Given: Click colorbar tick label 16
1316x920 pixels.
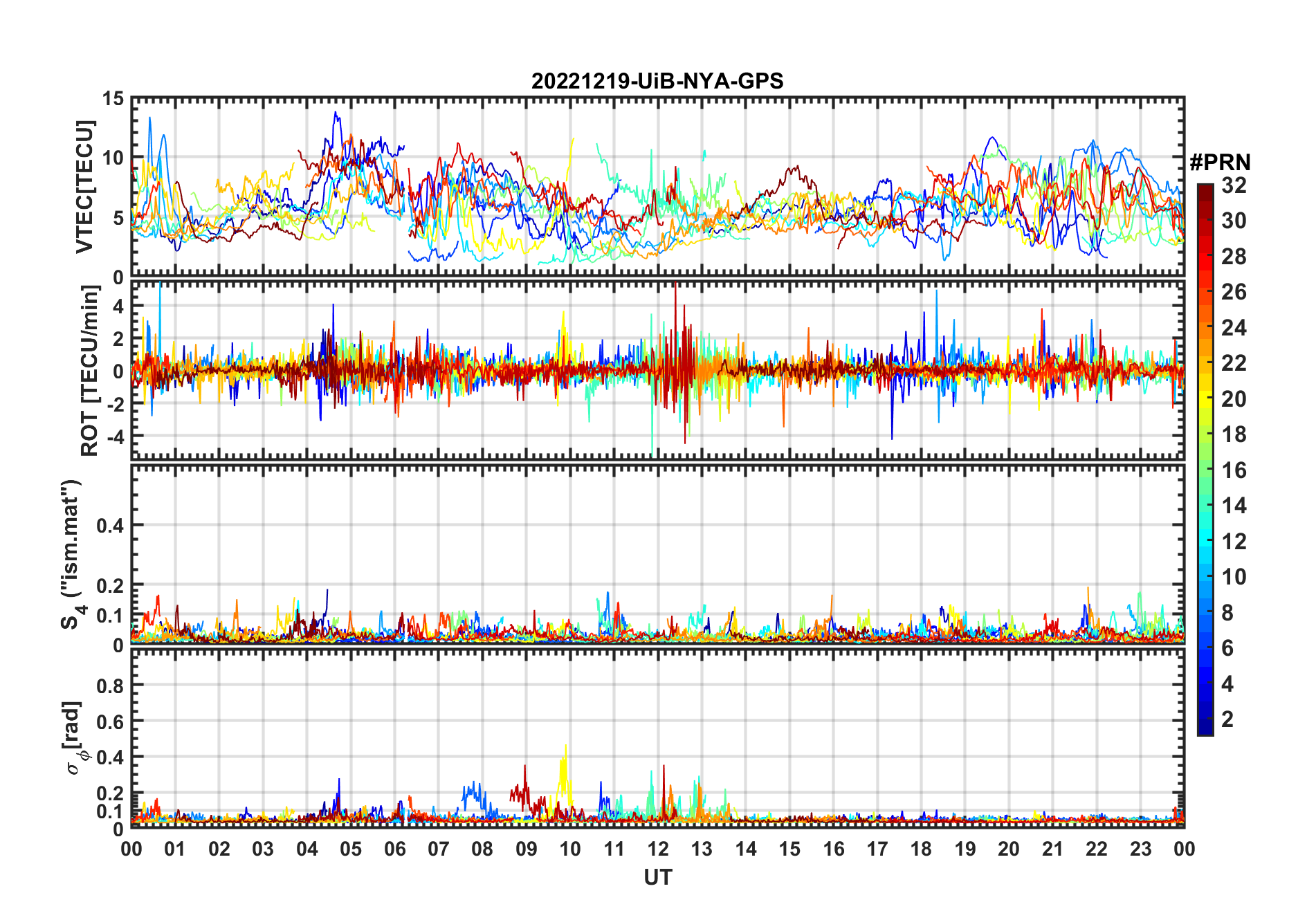Looking at the screenshot, I should pyautogui.click(x=1234, y=470).
